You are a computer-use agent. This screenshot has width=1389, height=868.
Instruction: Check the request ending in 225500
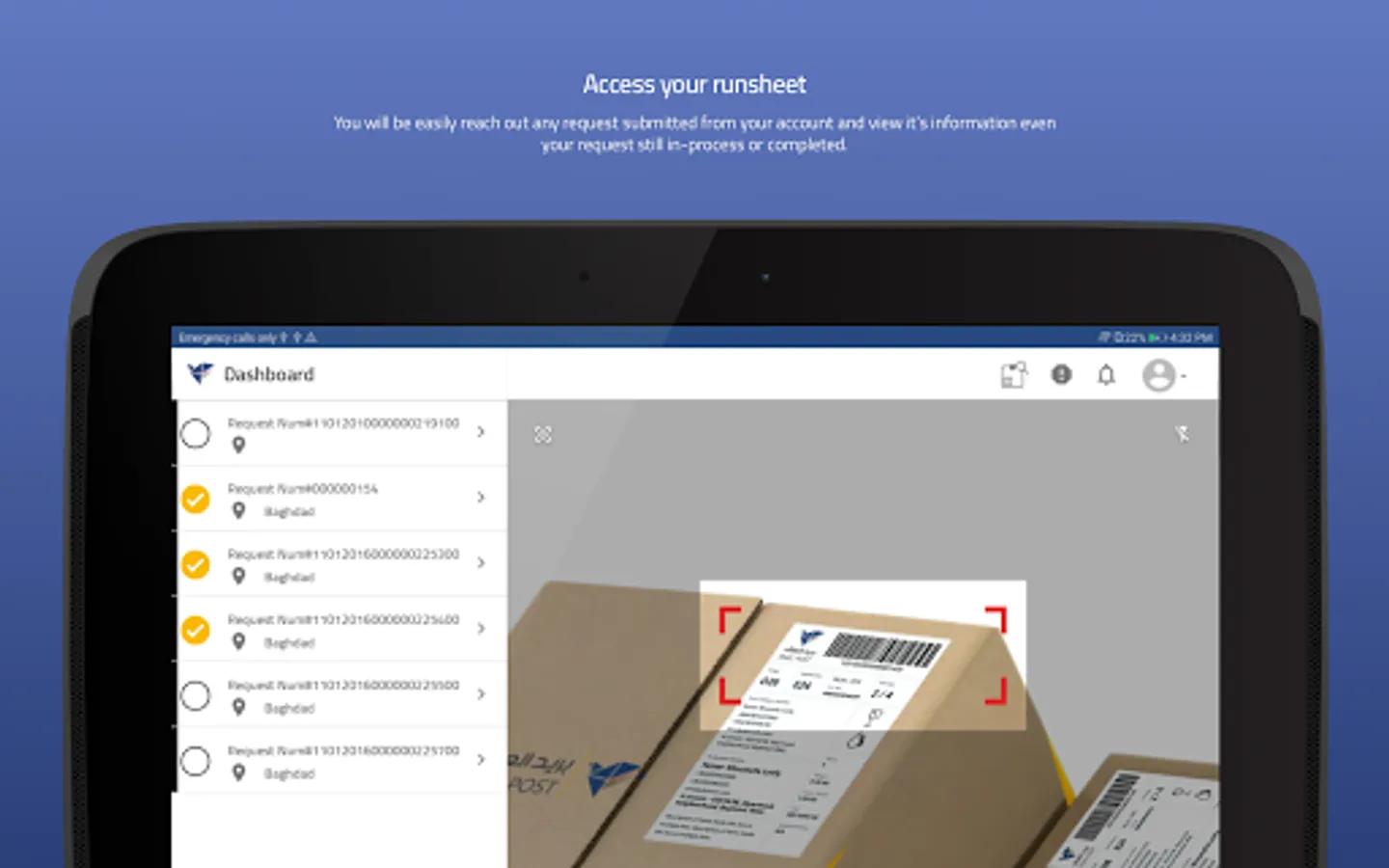(x=196, y=695)
